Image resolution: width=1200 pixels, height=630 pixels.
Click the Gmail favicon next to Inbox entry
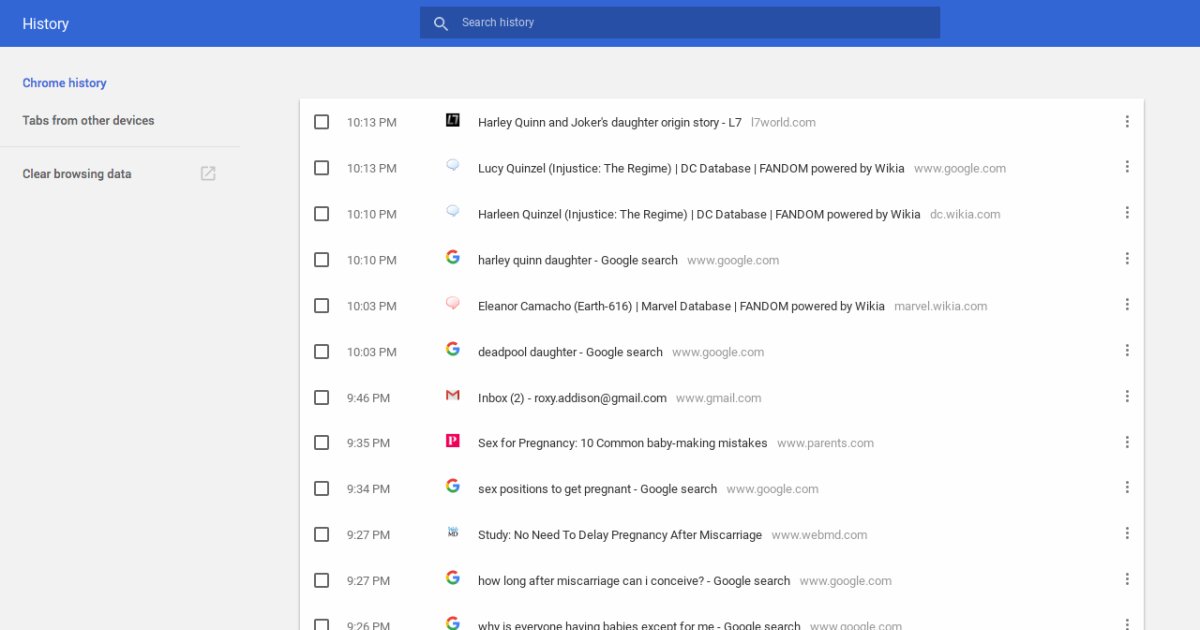click(453, 396)
